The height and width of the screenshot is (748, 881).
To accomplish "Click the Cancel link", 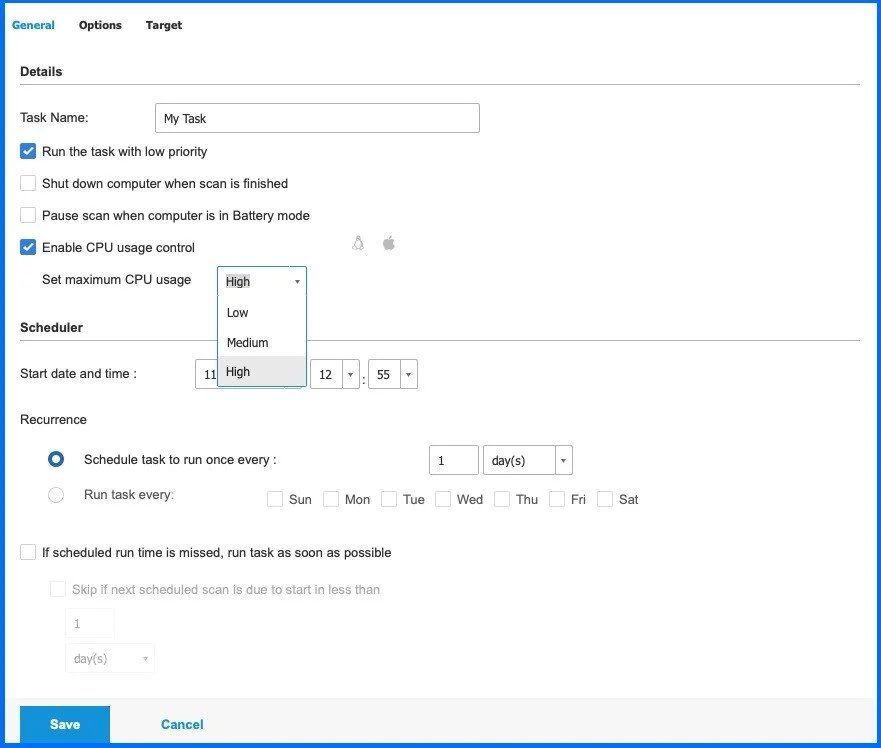I will pyautogui.click(x=182, y=725).
